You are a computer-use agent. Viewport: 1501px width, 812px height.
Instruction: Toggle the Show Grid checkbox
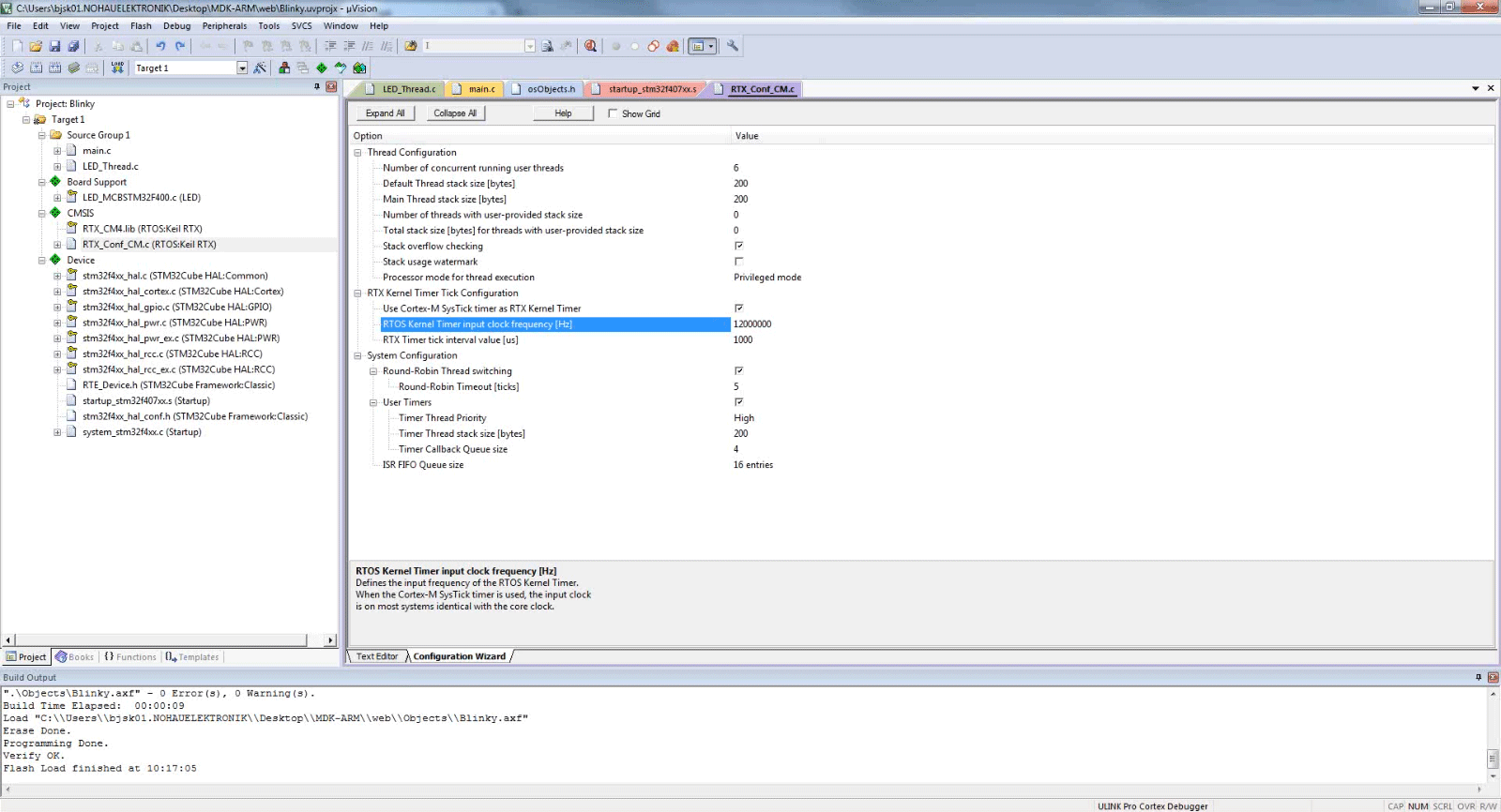(x=613, y=113)
